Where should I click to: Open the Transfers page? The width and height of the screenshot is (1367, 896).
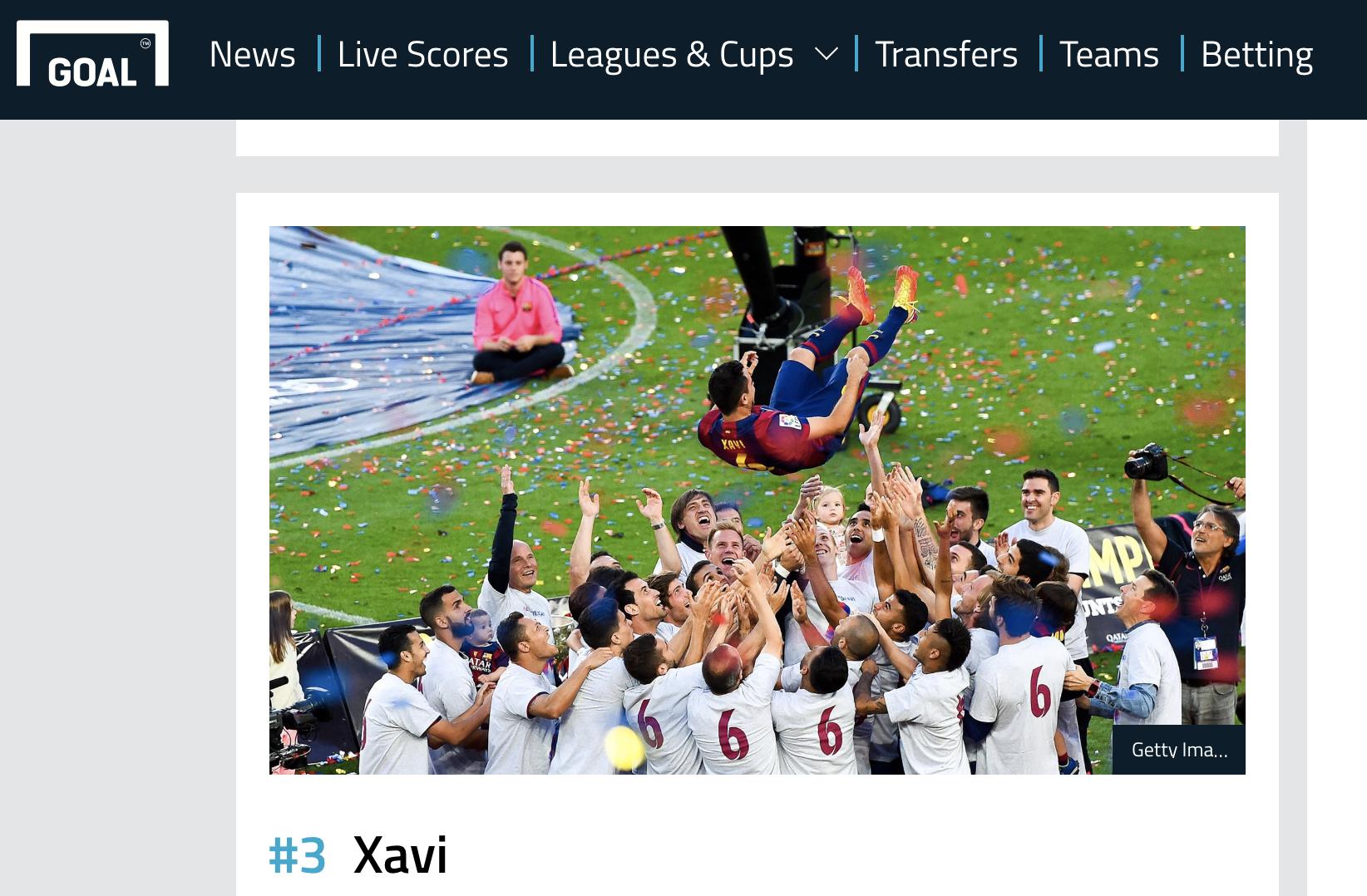point(946,54)
